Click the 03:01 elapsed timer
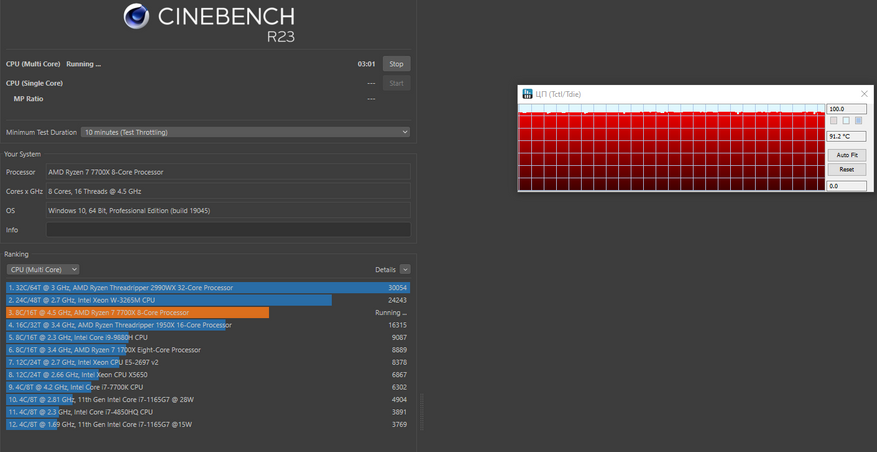 366,64
